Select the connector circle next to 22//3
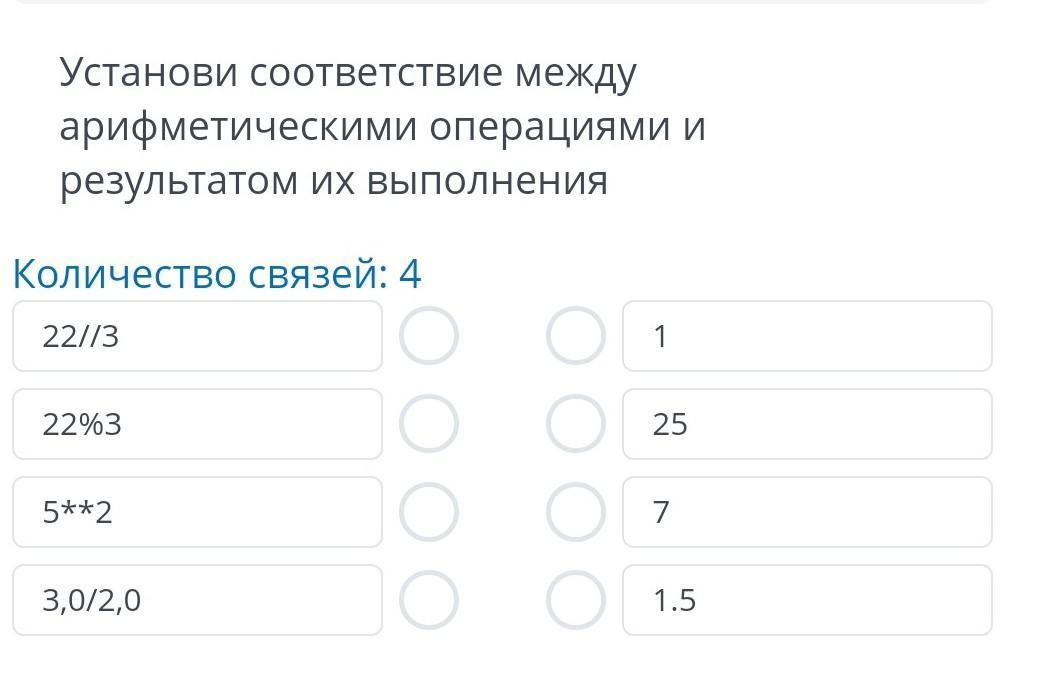Image resolution: width=1042 pixels, height=689 pixels. pyautogui.click(x=429, y=336)
